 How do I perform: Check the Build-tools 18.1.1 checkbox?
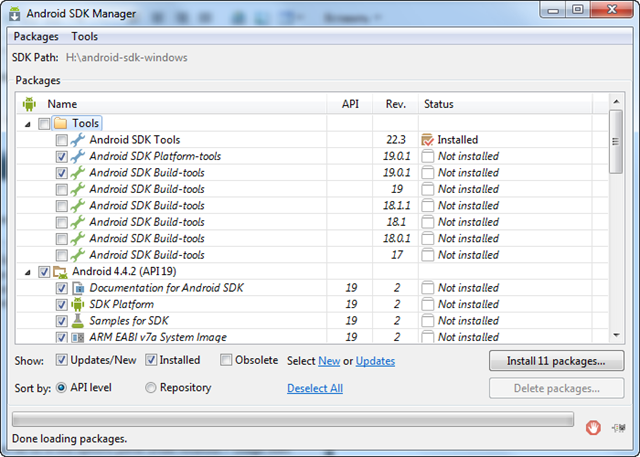click(61, 206)
